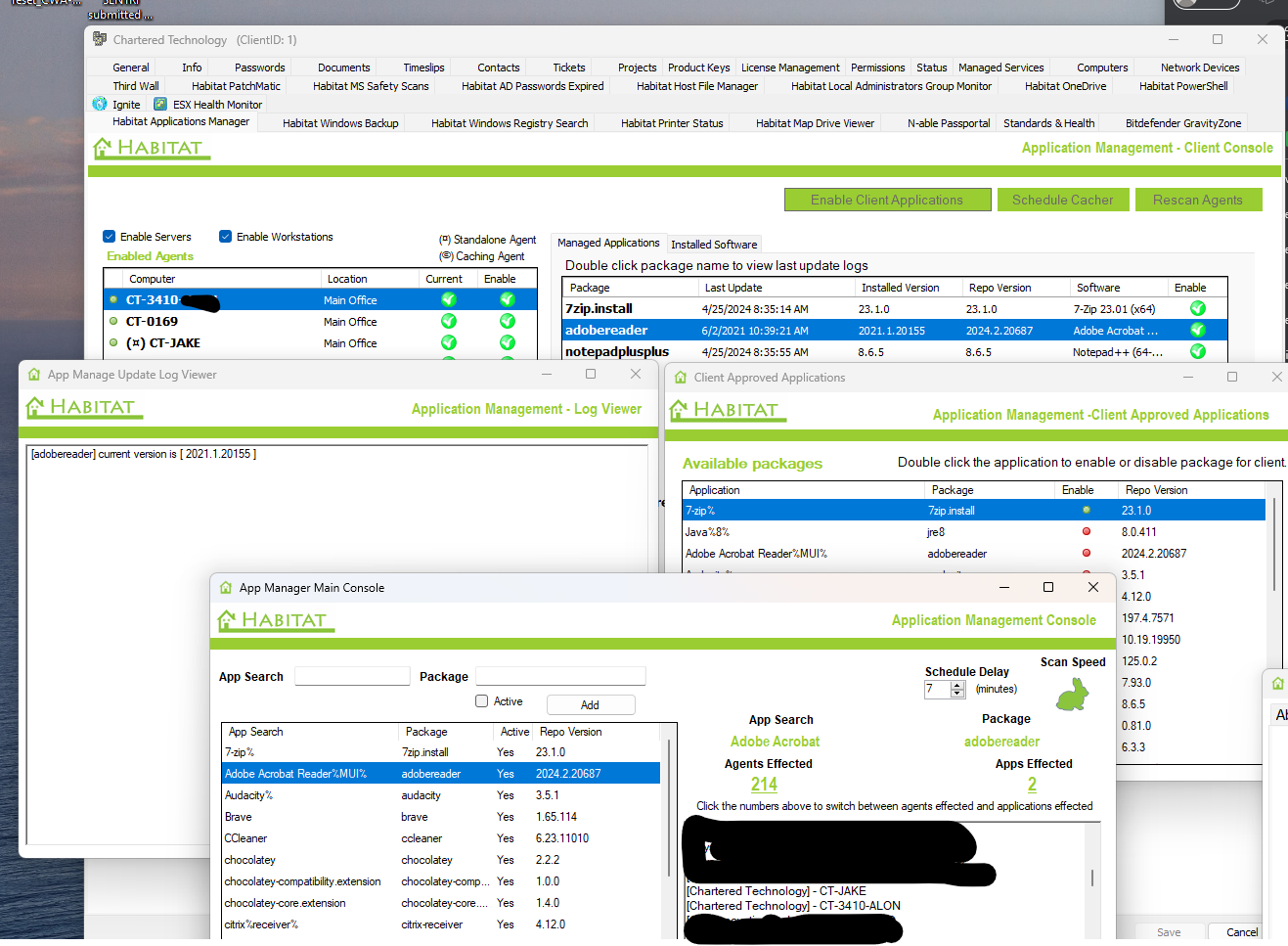The width and height of the screenshot is (1288, 946).
Task: Click the Rescan Agents button
Action: tap(1198, 200)
